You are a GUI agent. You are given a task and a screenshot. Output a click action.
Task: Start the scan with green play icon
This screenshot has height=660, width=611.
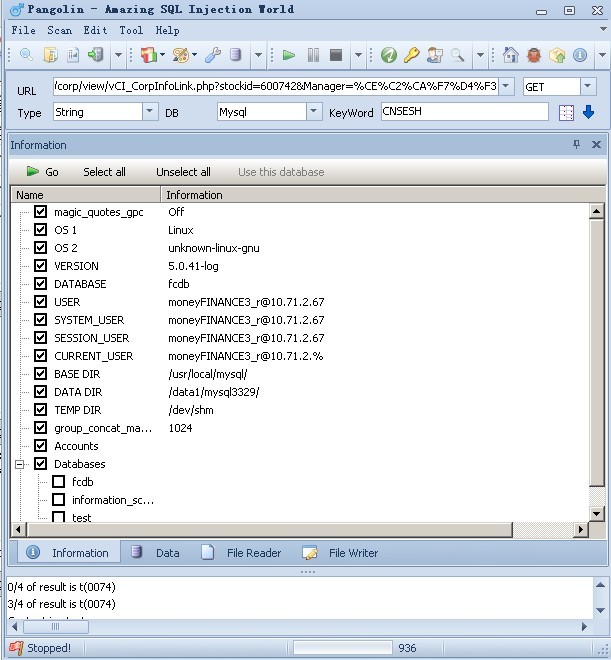(289, 55)
